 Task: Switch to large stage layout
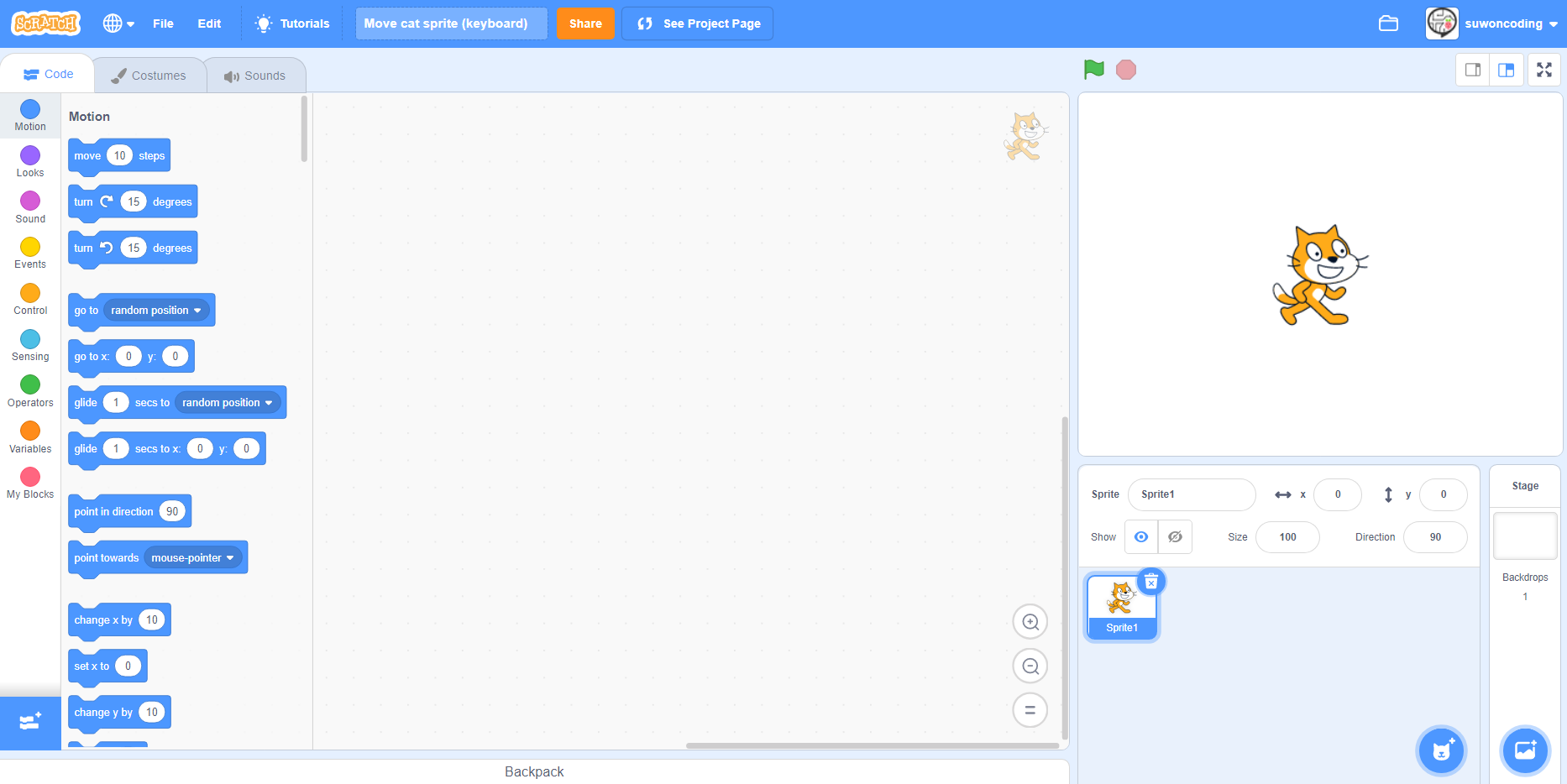tap(1507, 70)
